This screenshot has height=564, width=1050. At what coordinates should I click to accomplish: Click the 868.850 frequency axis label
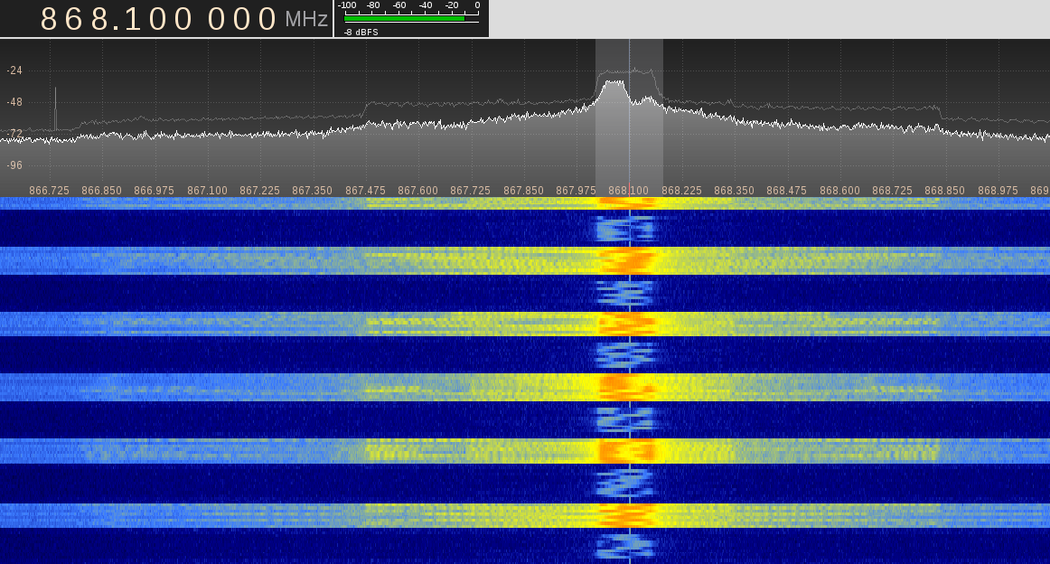click(x=944, y=190)
